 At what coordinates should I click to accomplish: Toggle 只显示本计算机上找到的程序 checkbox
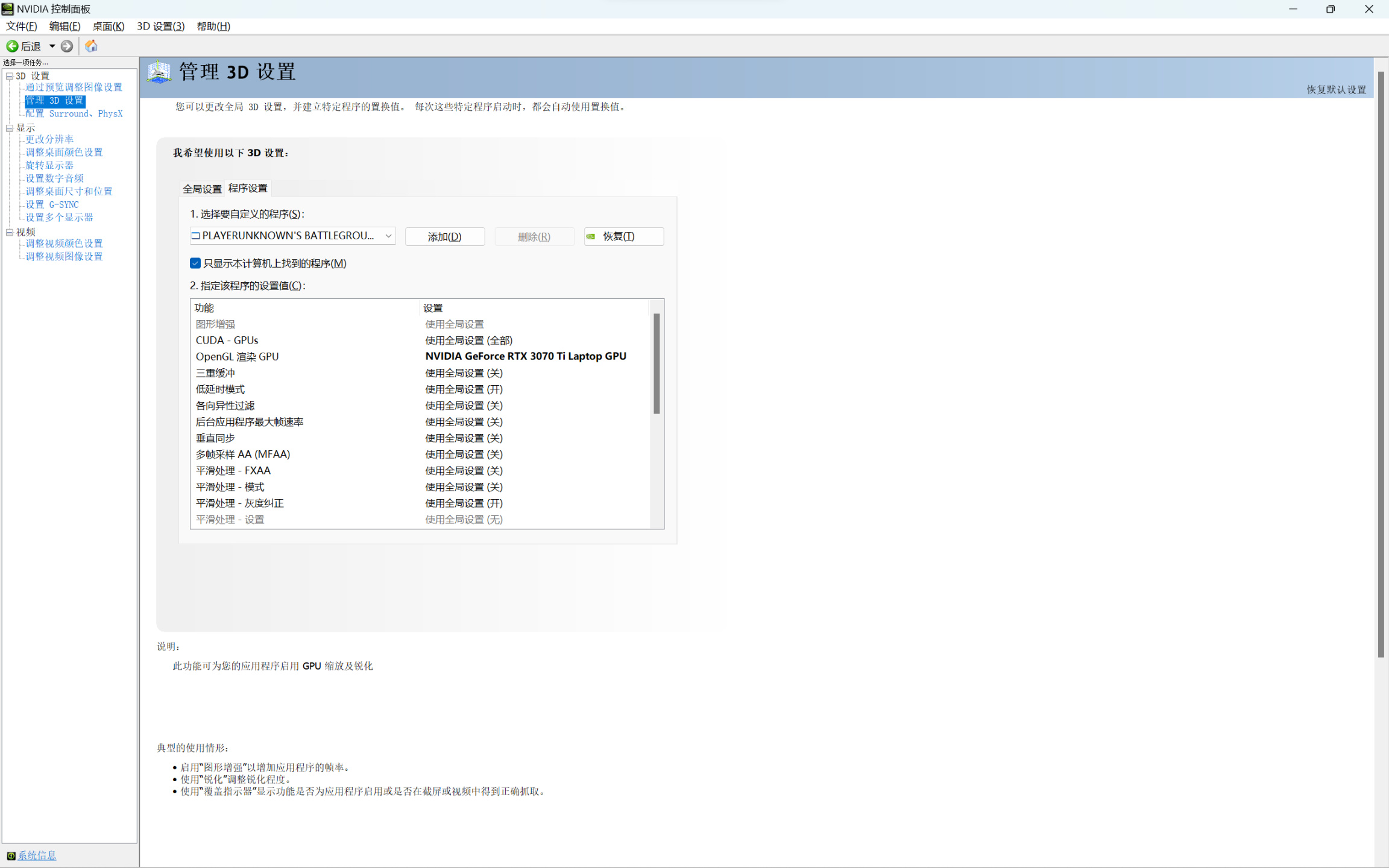pyautogui.click(x=195, y=263)
